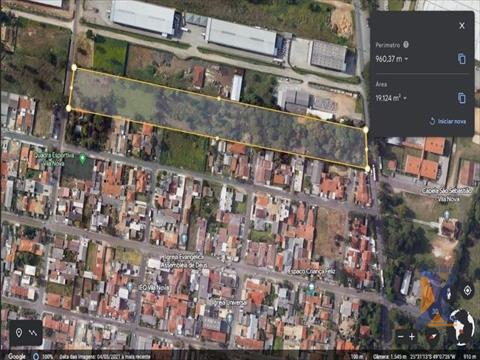Open Igreja Universal map label
The image size is (480, 360).
pyautogui.click(x=229, y=302)
